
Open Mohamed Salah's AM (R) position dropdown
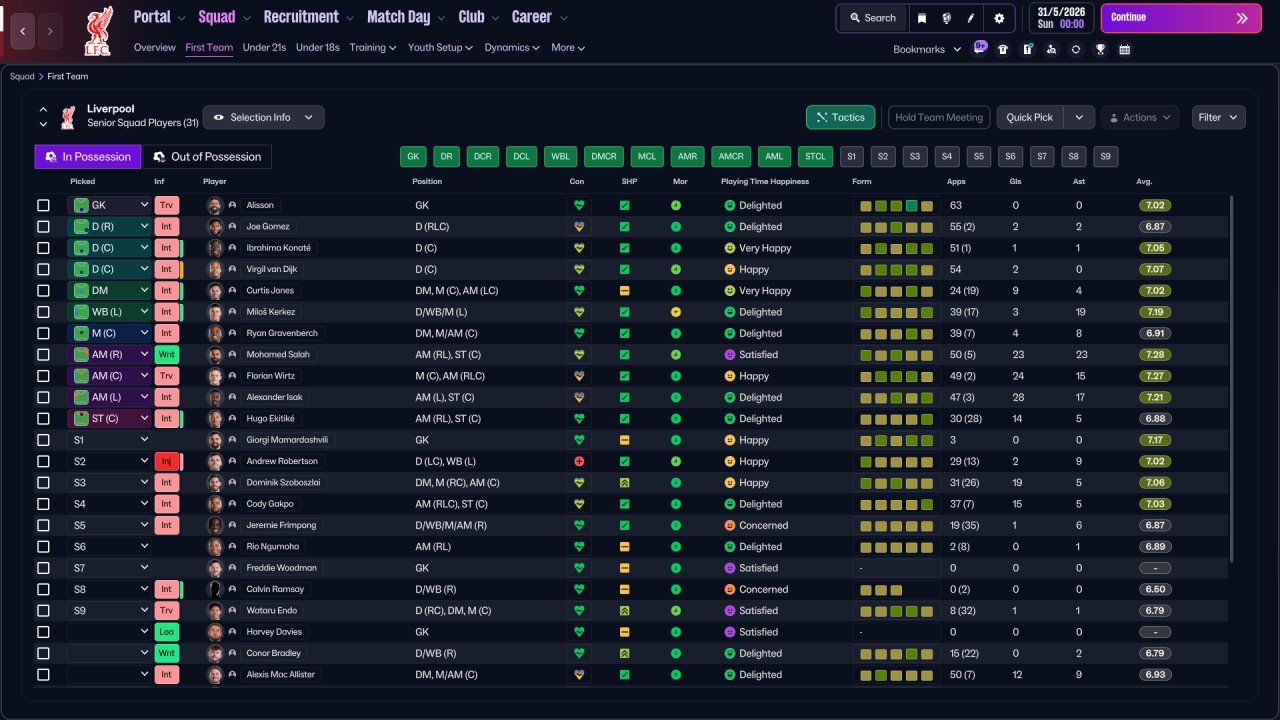point(109,355)
